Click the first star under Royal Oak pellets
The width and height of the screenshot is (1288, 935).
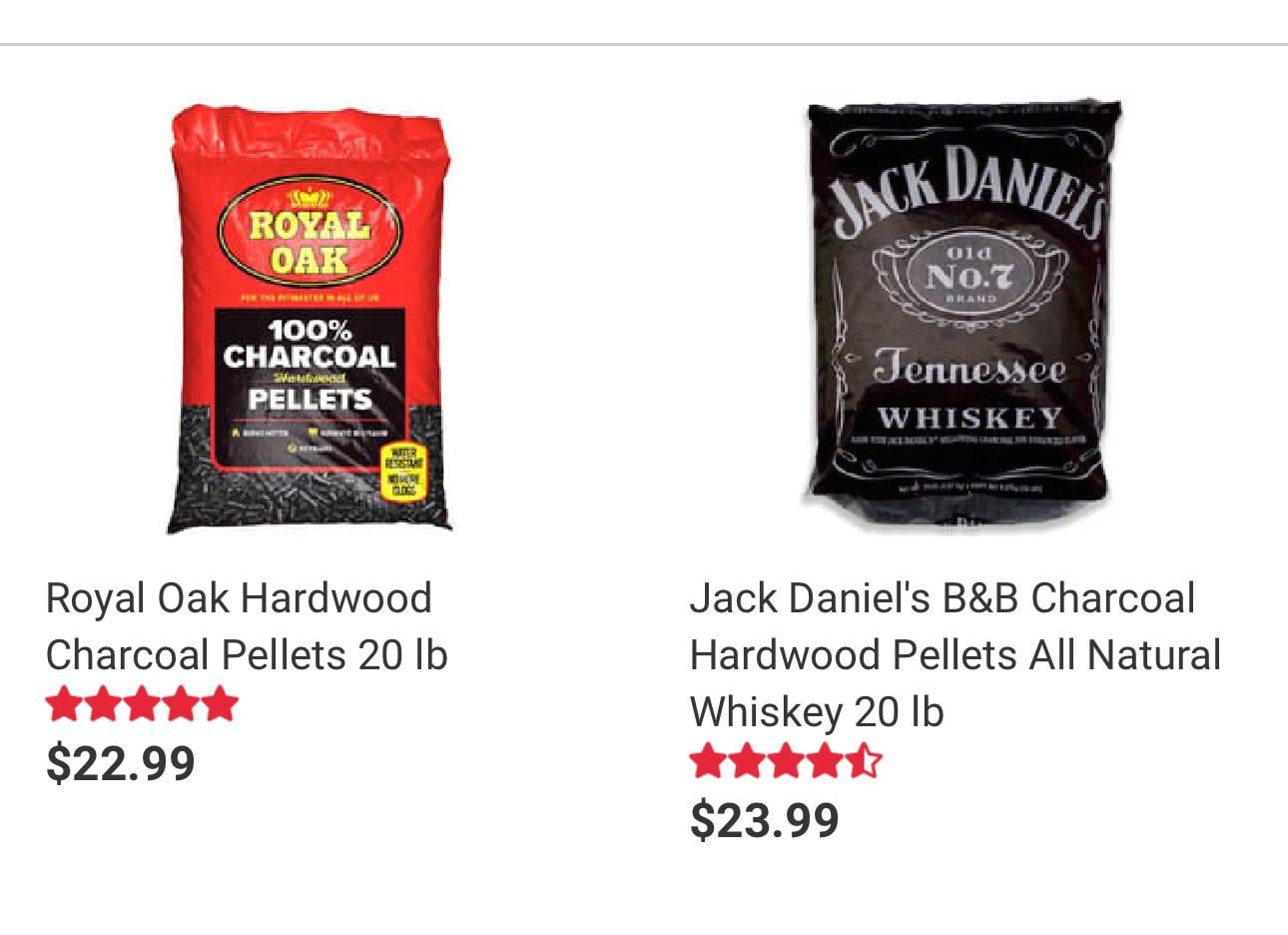point(65,704)
